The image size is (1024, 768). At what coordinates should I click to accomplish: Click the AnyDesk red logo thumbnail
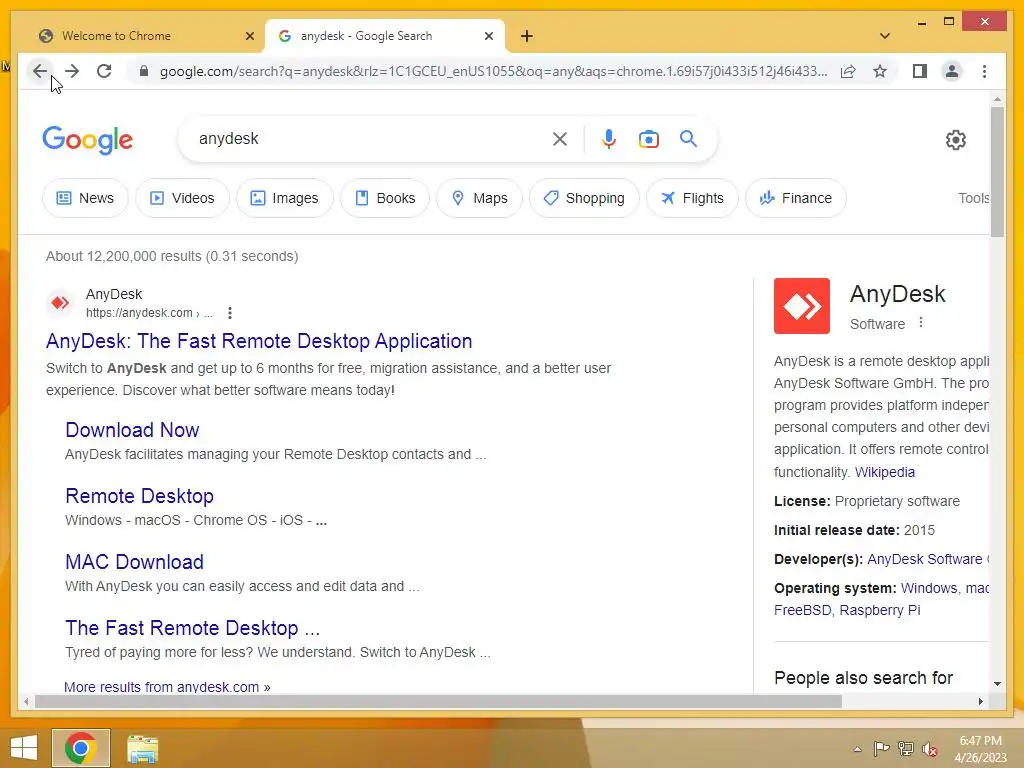point(802,306)
